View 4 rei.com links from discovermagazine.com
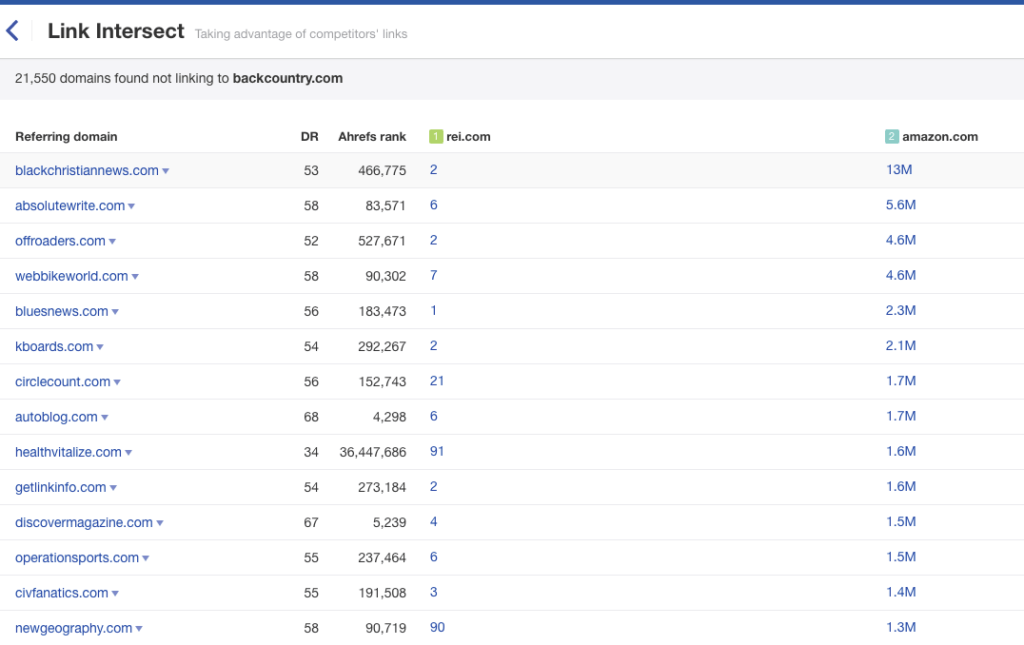The height and width of the screenshot is (645, 1024). tap(434, 522)
